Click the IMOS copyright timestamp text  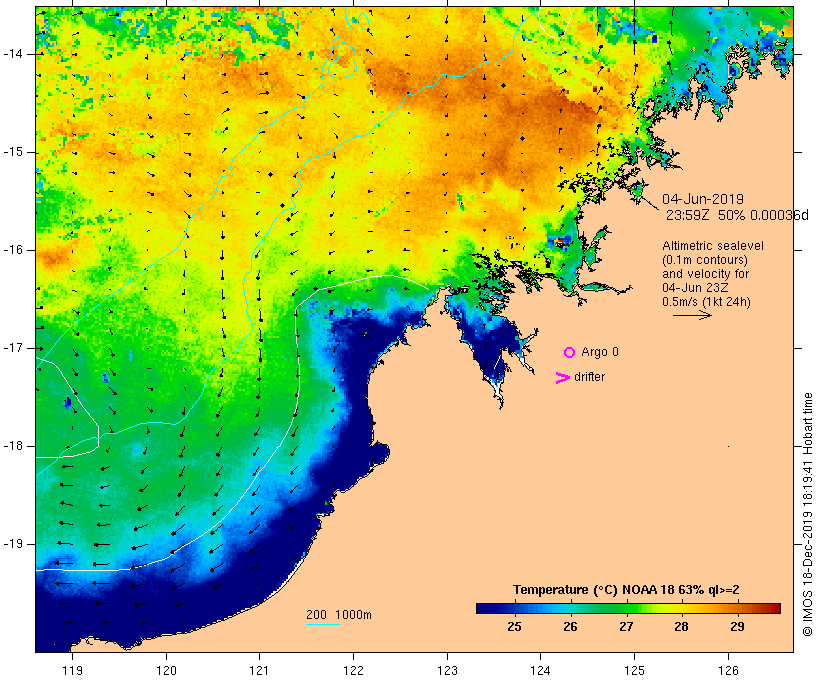808,515
